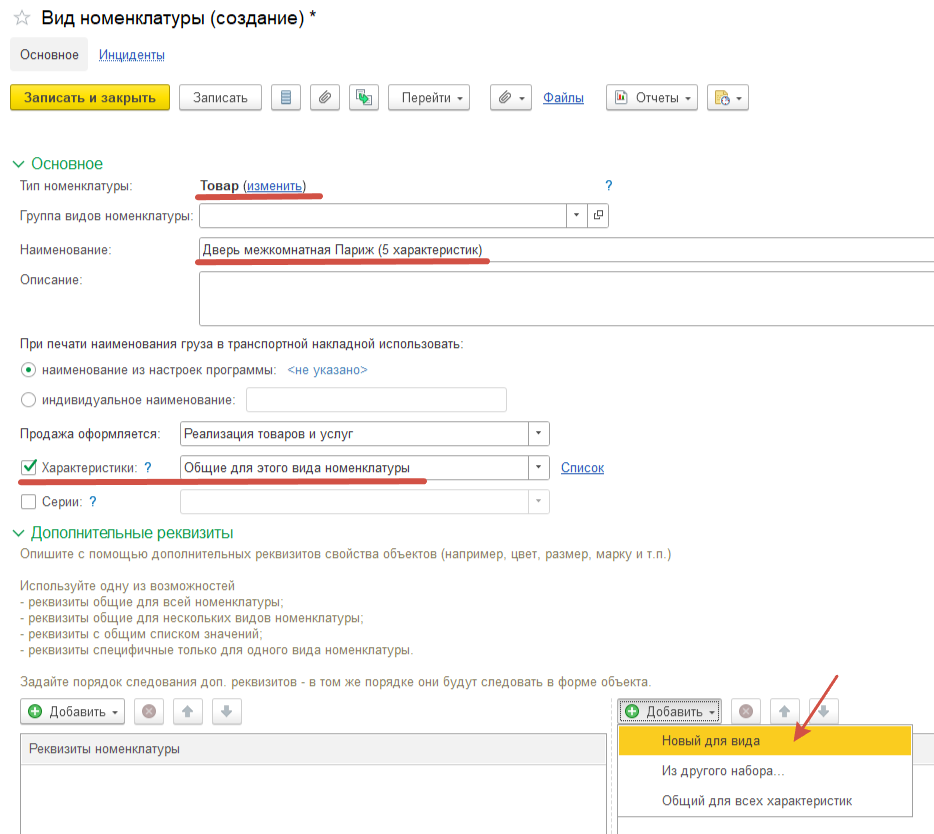Click the Характеристики value field
Image resolution: width=934 pixels, height=834 pixels.
tap(354, 468)
